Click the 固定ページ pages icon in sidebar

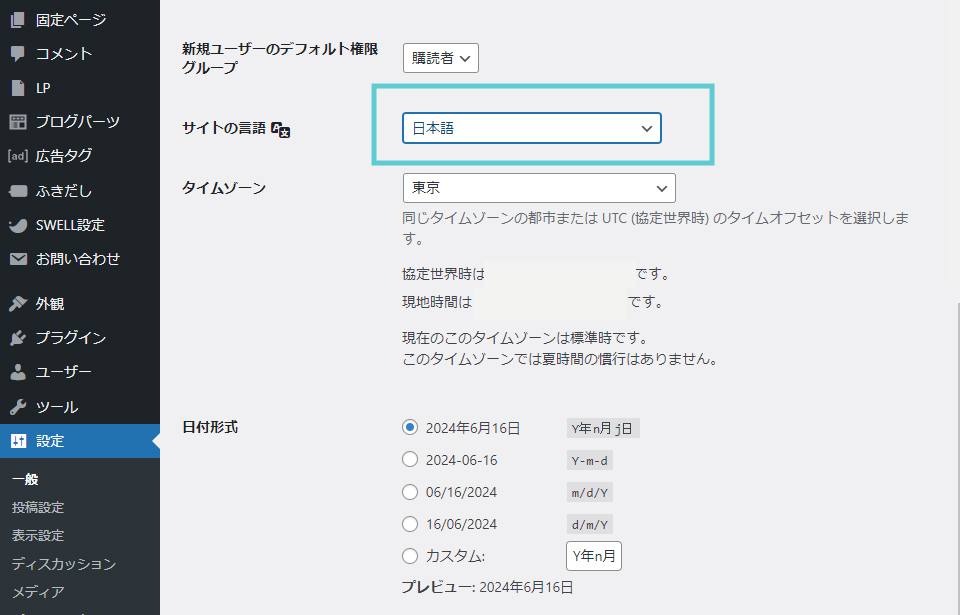coord(18,20)
